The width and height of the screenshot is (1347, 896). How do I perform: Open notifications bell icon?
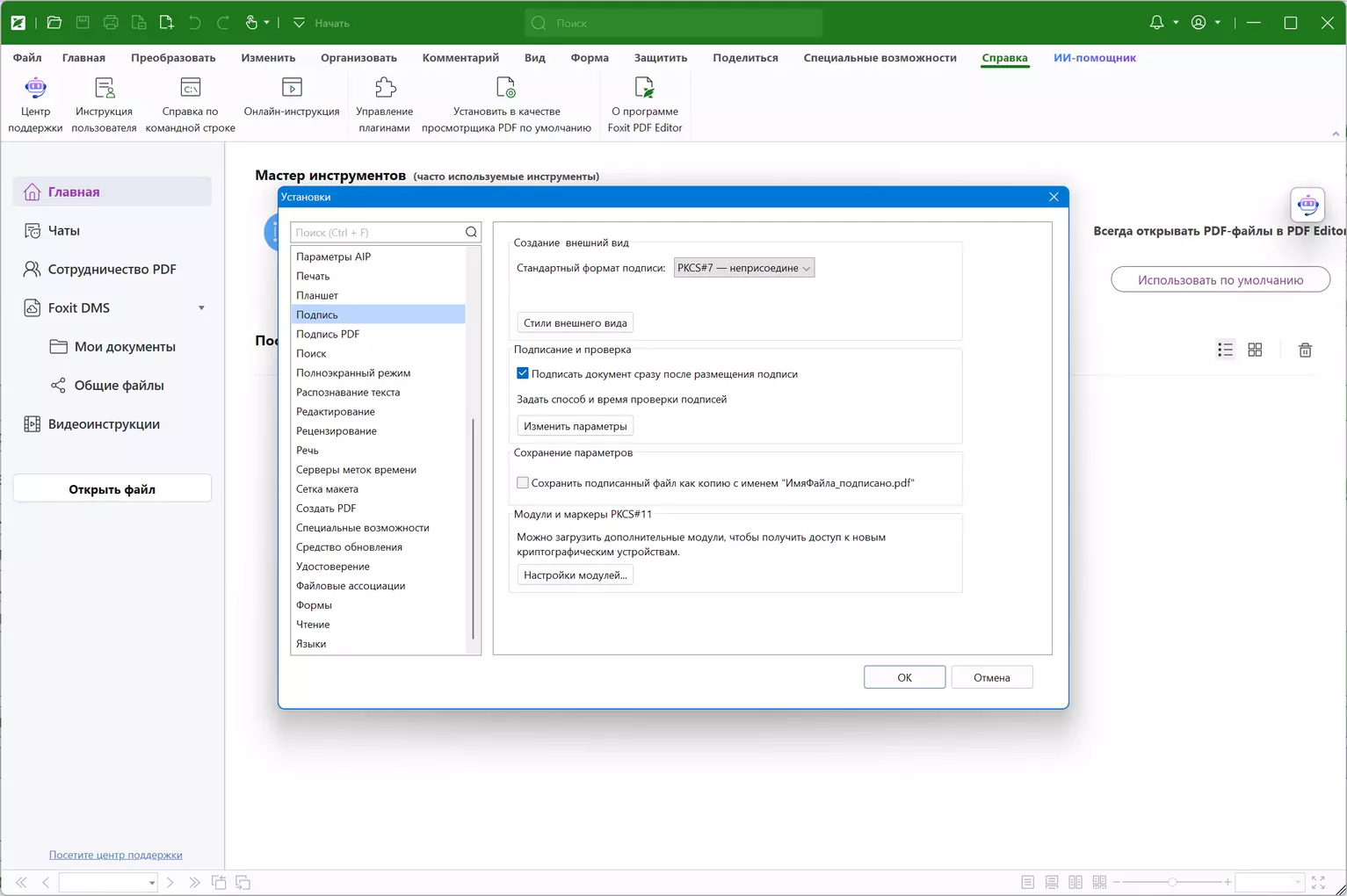1156,23
